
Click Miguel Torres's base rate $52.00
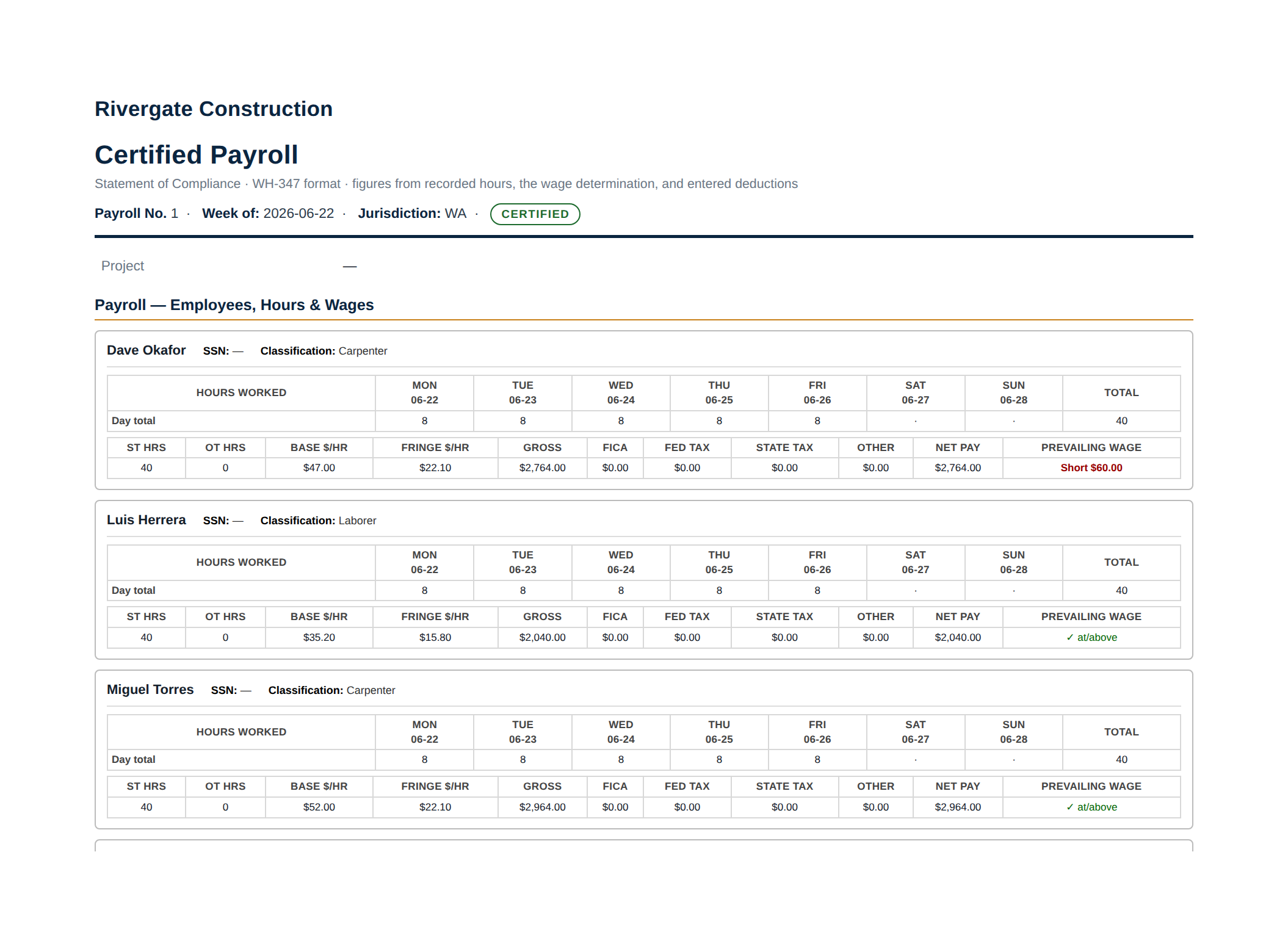click(x=319, y=807)
